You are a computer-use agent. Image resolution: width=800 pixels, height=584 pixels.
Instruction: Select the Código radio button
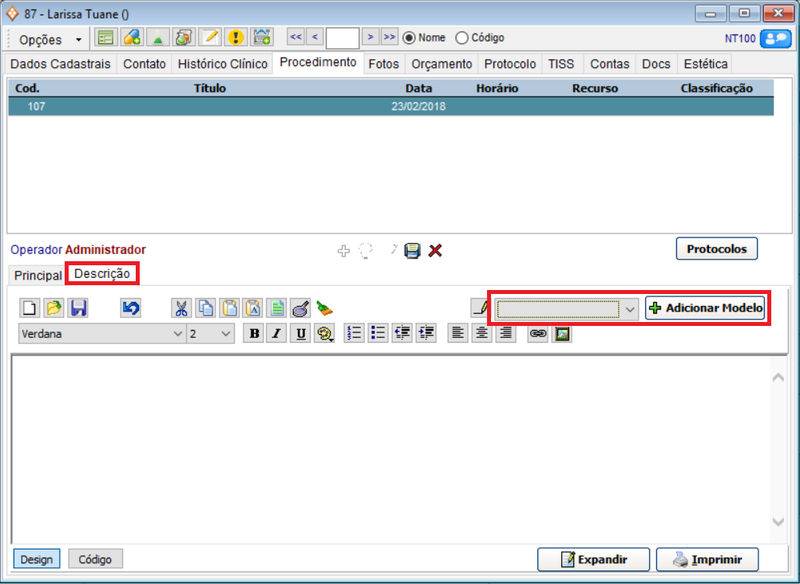pos(461,38)
